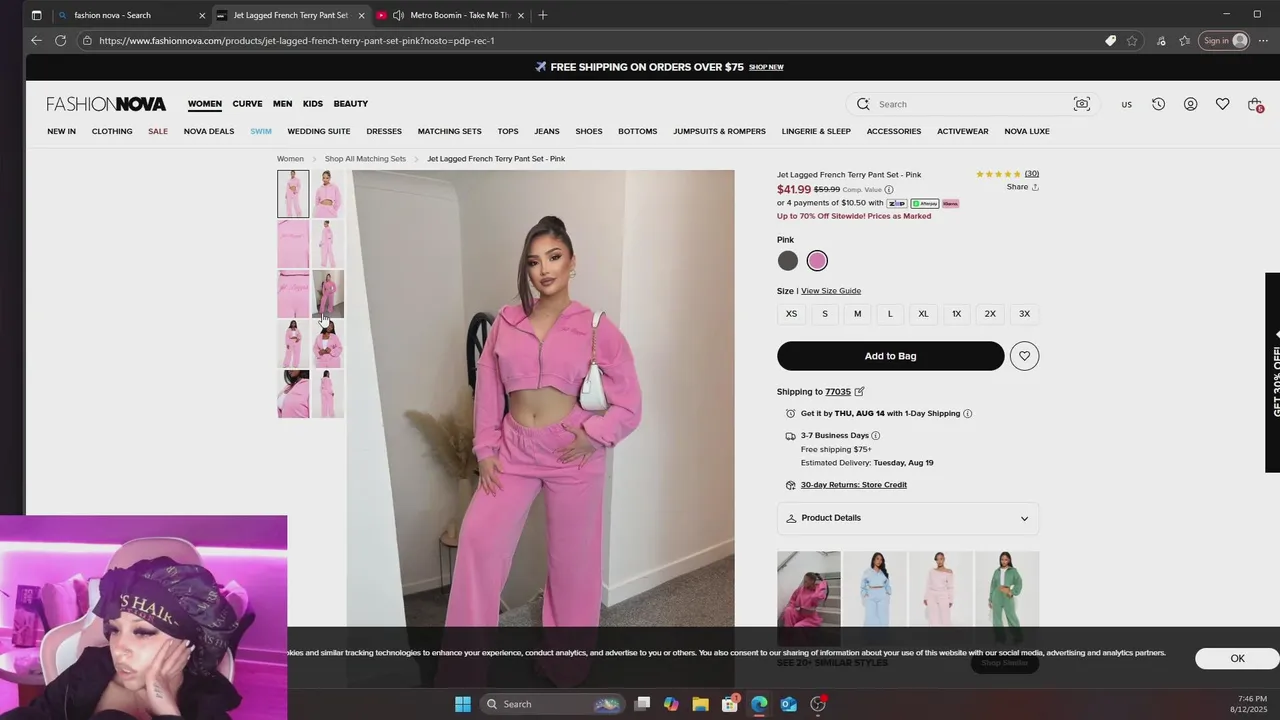Open 30-day Returns: Store Credit link
Viewport: 1280px width, 720px height.
(x=854, y=485)
